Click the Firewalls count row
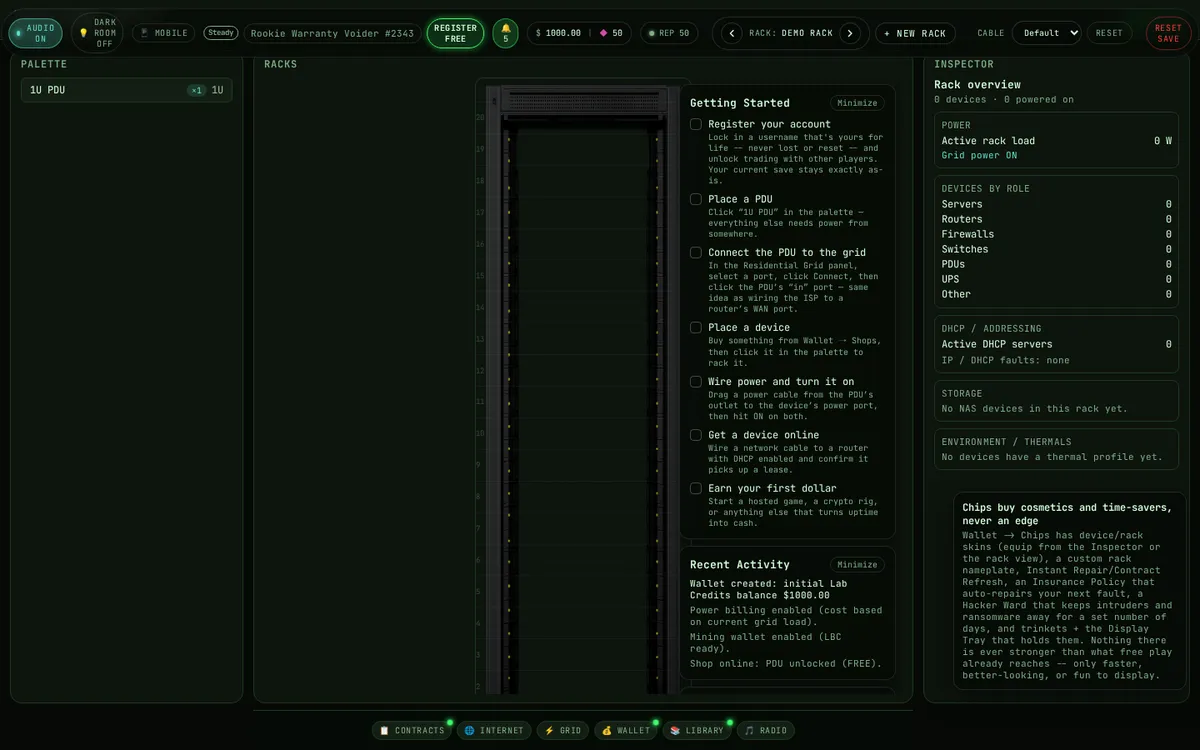The image size is (1200, 750). coord(1056,234)
